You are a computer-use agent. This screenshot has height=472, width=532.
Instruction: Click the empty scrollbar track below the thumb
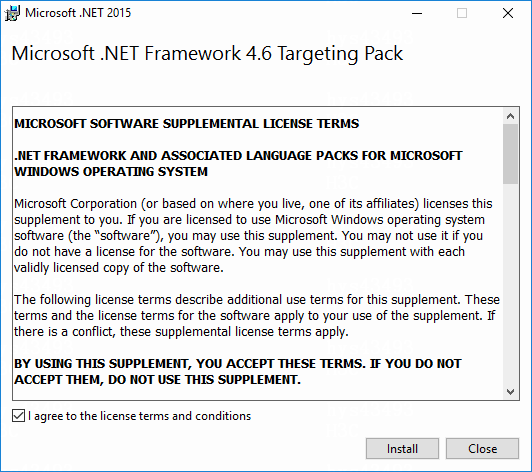(x=510, y=284)
